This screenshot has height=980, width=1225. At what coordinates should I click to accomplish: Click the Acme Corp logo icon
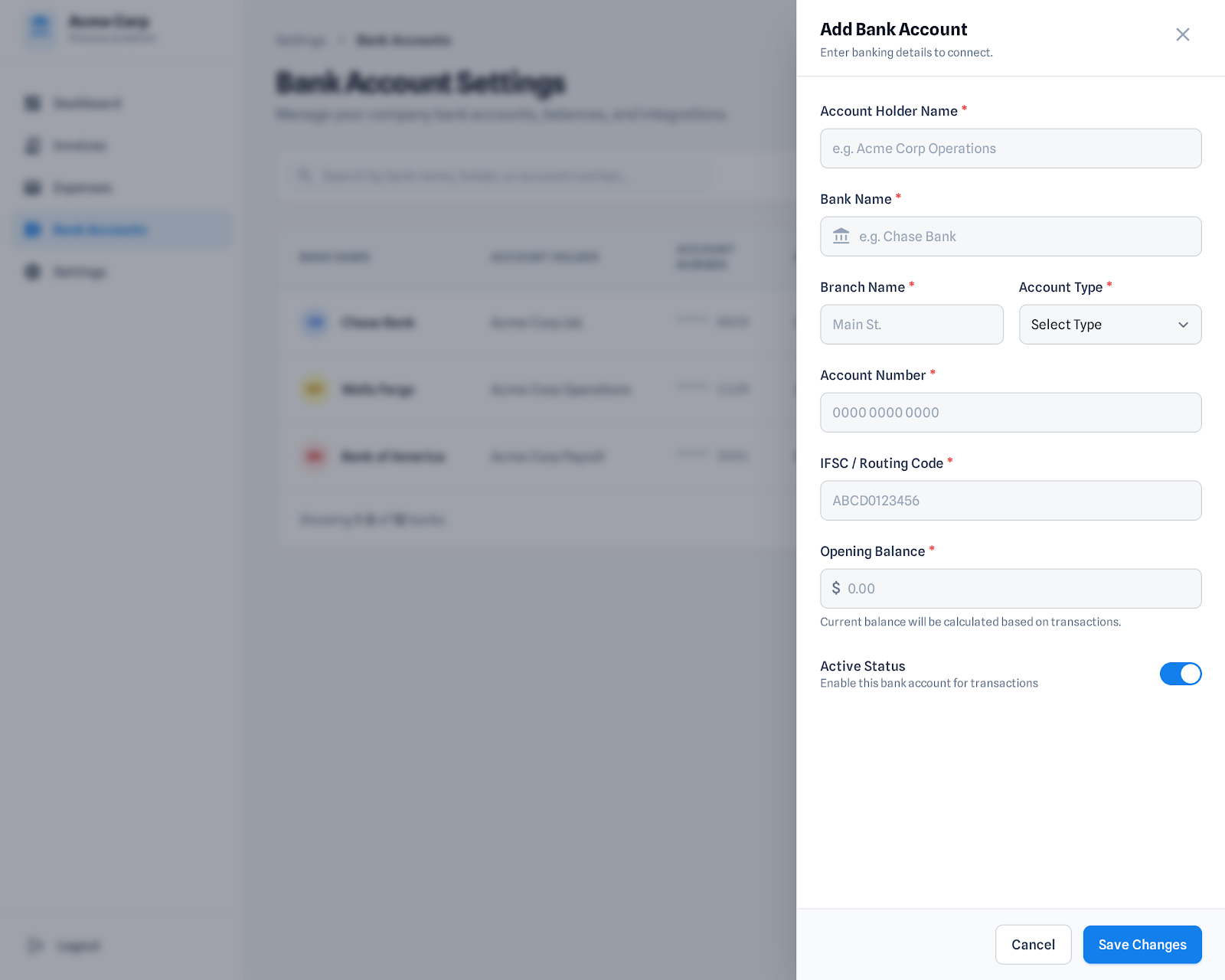[40, 28]
